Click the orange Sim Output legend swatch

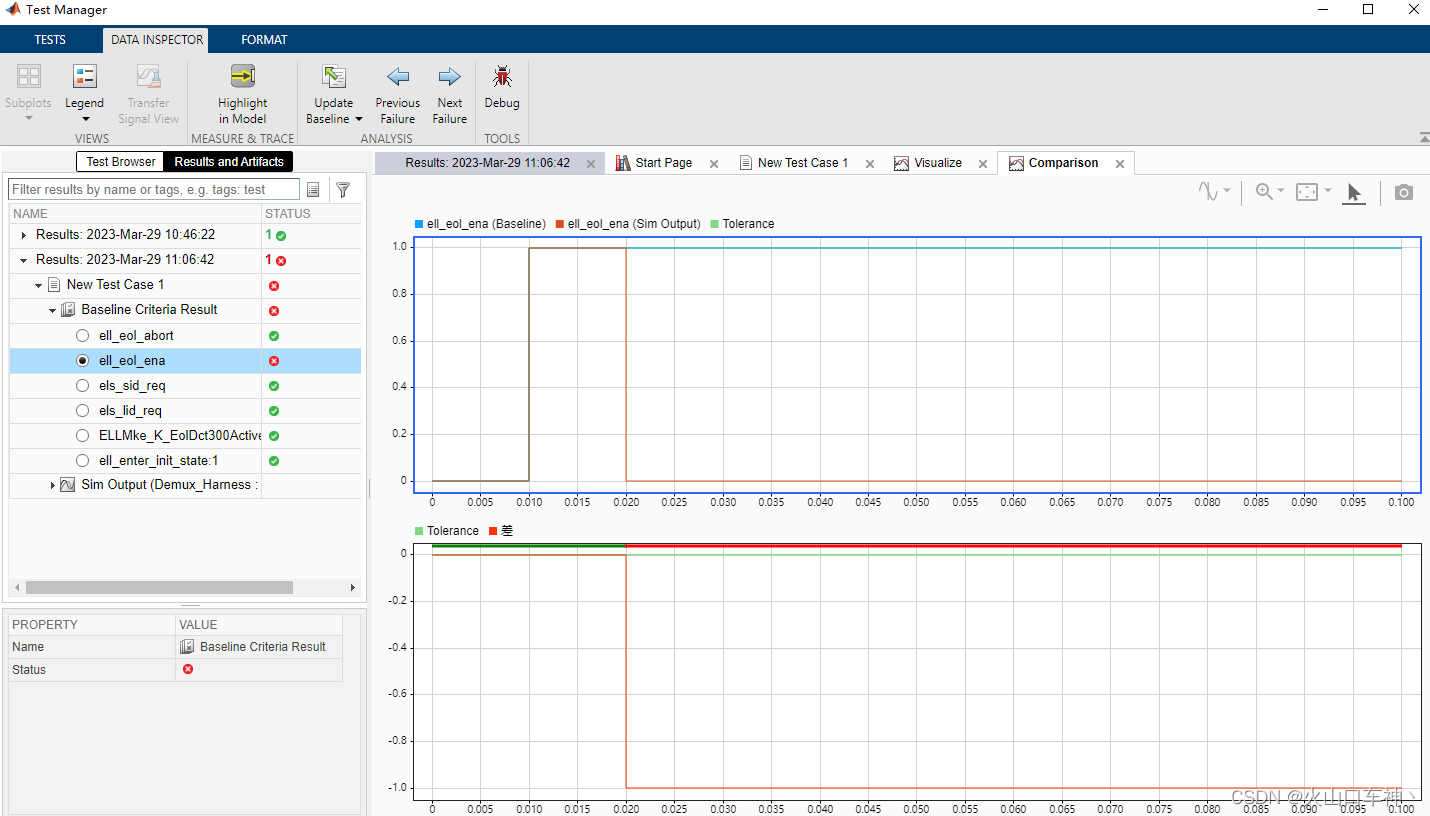pyautogui.click(x=560, y=224)
